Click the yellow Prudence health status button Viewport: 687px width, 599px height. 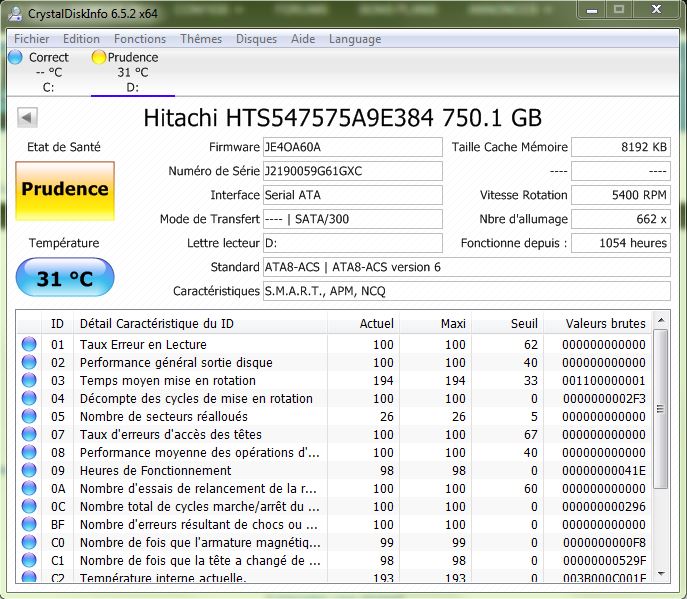(x=65, y=191)
